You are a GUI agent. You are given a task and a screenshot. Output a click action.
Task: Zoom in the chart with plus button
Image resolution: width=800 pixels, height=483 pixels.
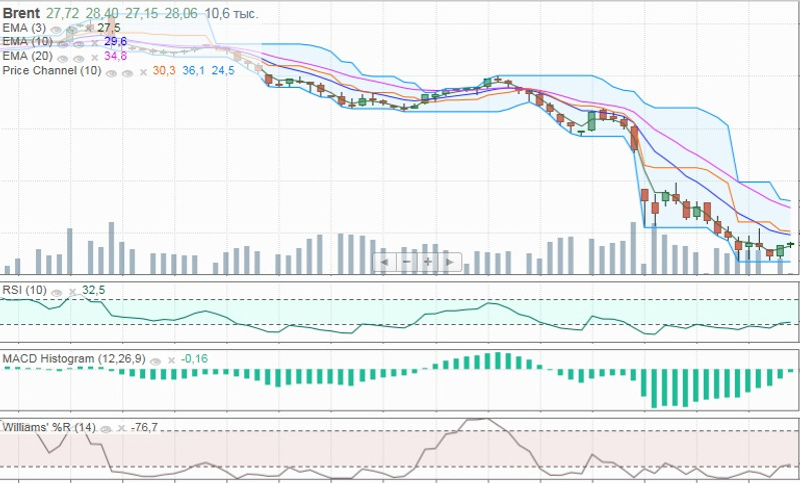point(428,262)
